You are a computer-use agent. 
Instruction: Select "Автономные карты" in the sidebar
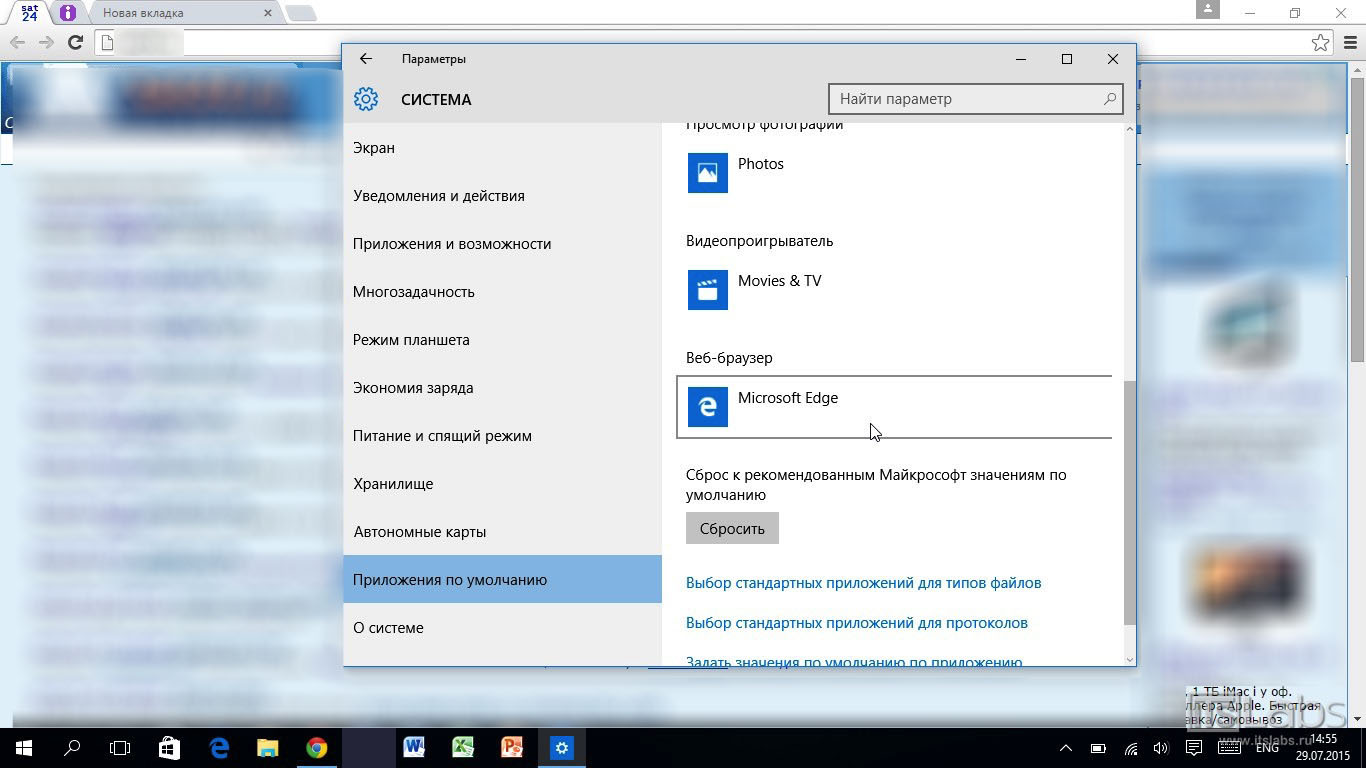pos(502,532)
